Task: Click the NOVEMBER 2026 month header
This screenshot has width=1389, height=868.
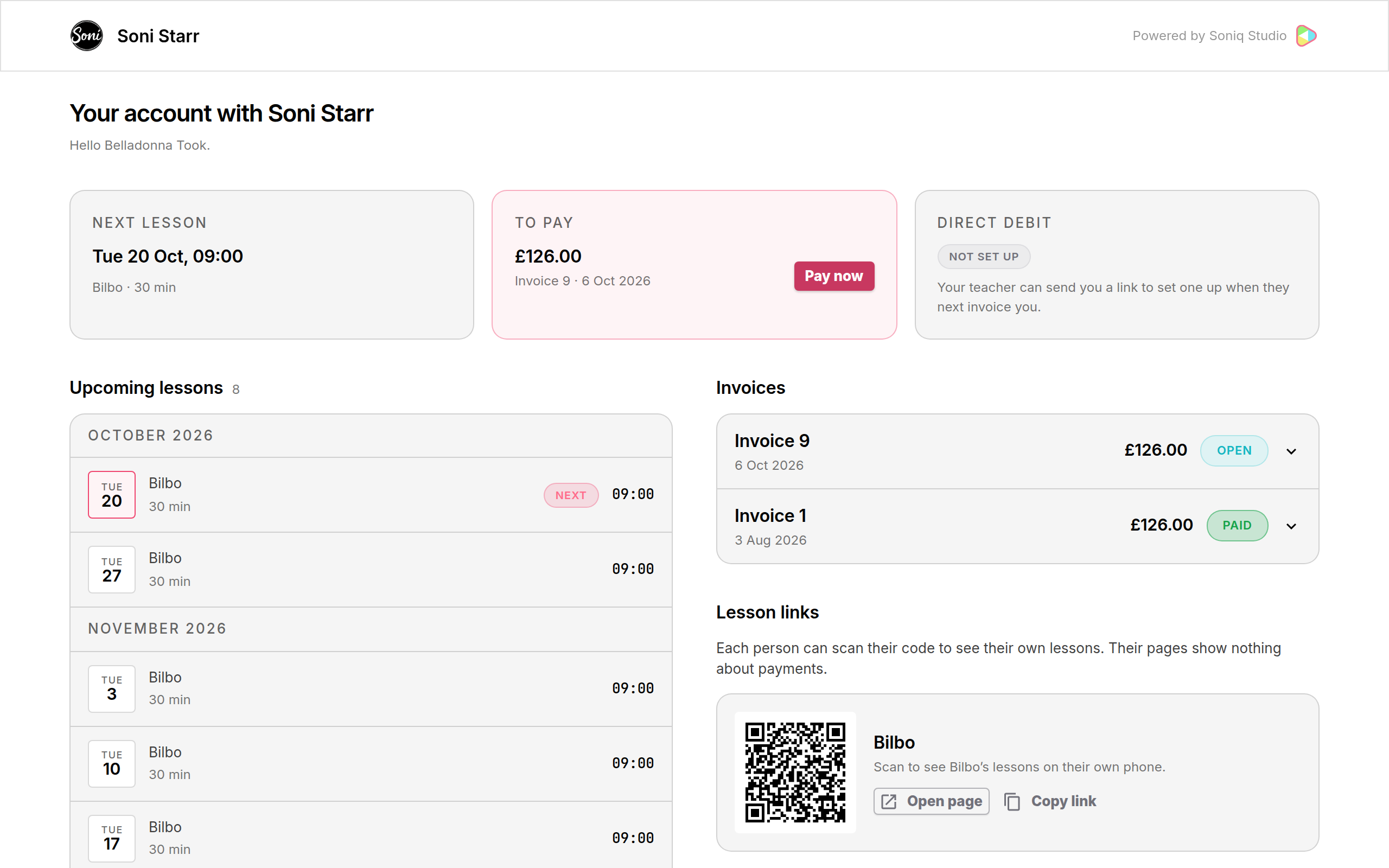Action: [x=157, y=629]
